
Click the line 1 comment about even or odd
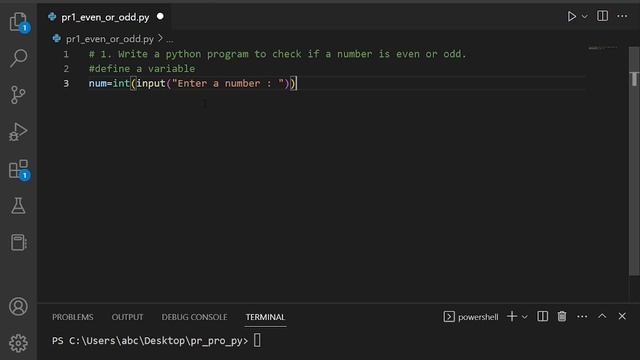[278, 54]
